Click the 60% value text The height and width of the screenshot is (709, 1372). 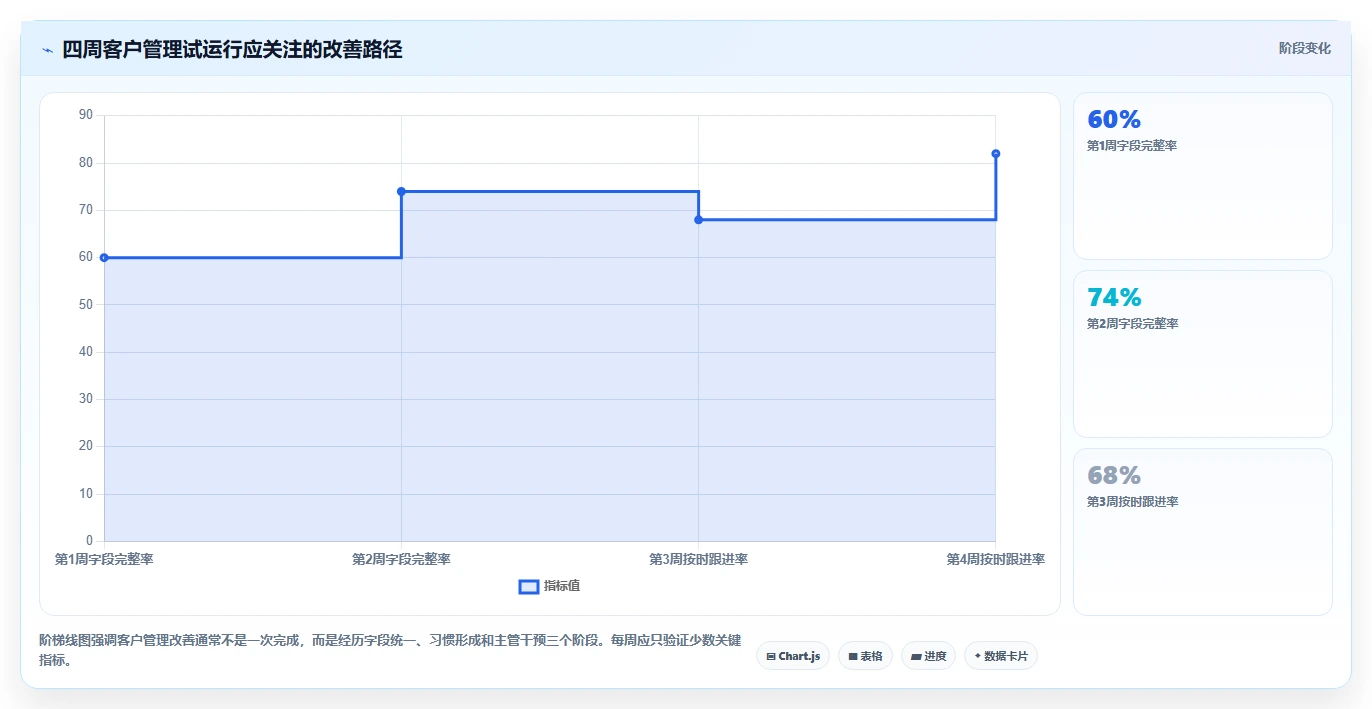coord(1114,119)
